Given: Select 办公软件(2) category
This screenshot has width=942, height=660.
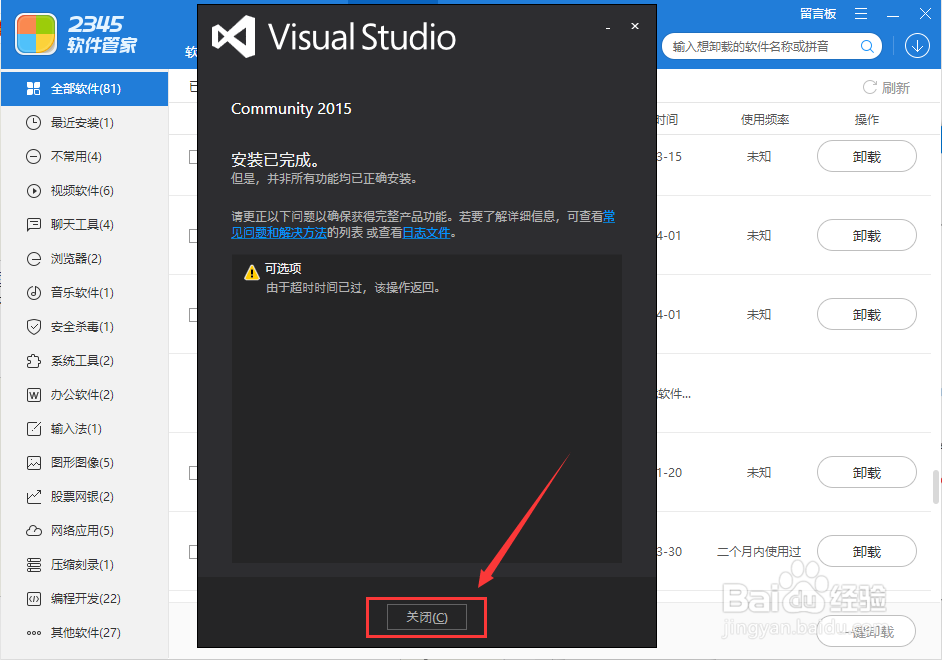Looking at the screenshot, I should tap(85, 395).
